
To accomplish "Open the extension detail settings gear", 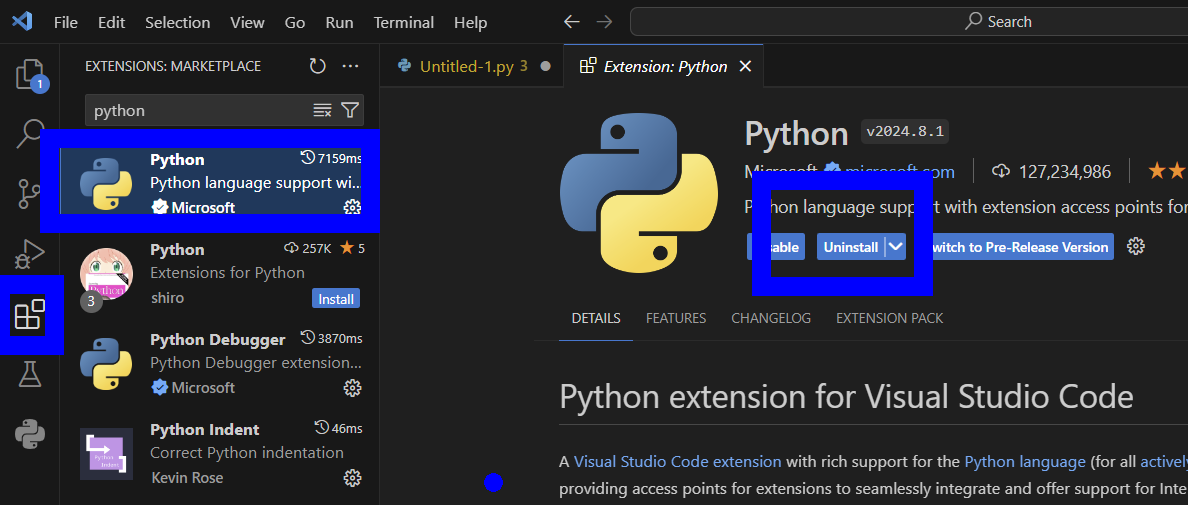I will (x=1135, y=246).
